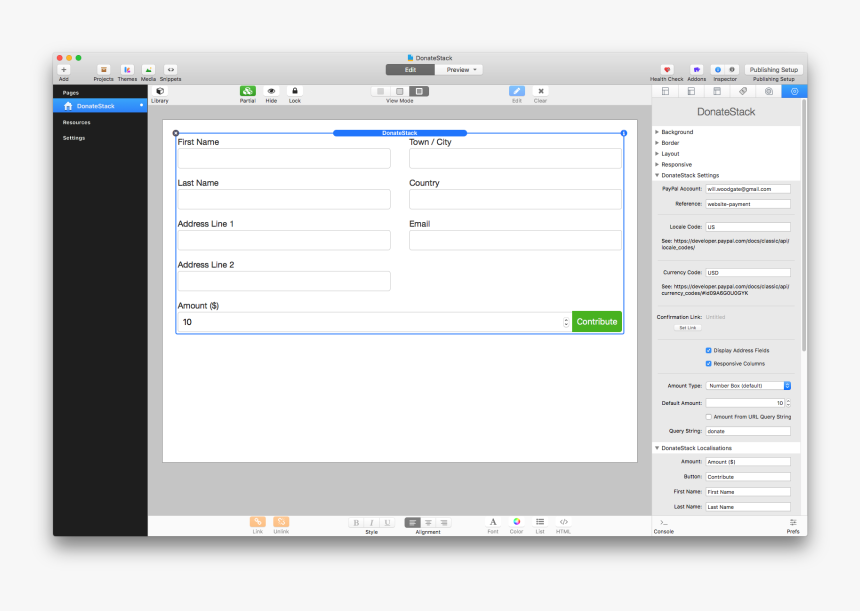Click the HTML formatting icon
This screenshot has height=611, width=860.
click(x=564, y=522)
